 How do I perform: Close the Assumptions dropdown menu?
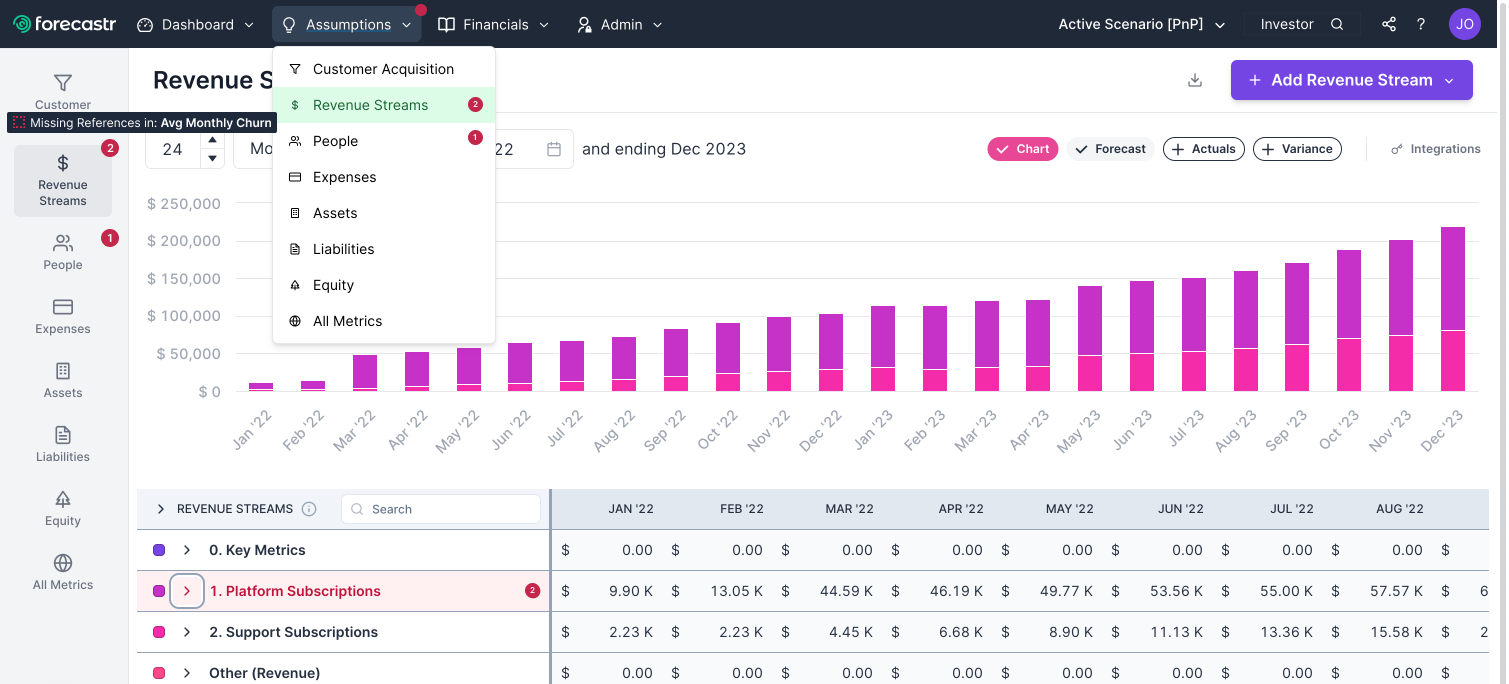(347, 24)
